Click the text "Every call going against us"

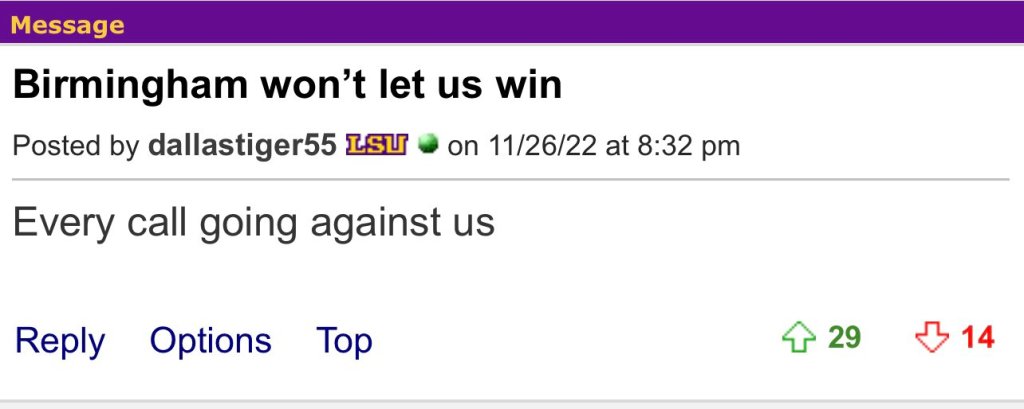click(254, 222)
